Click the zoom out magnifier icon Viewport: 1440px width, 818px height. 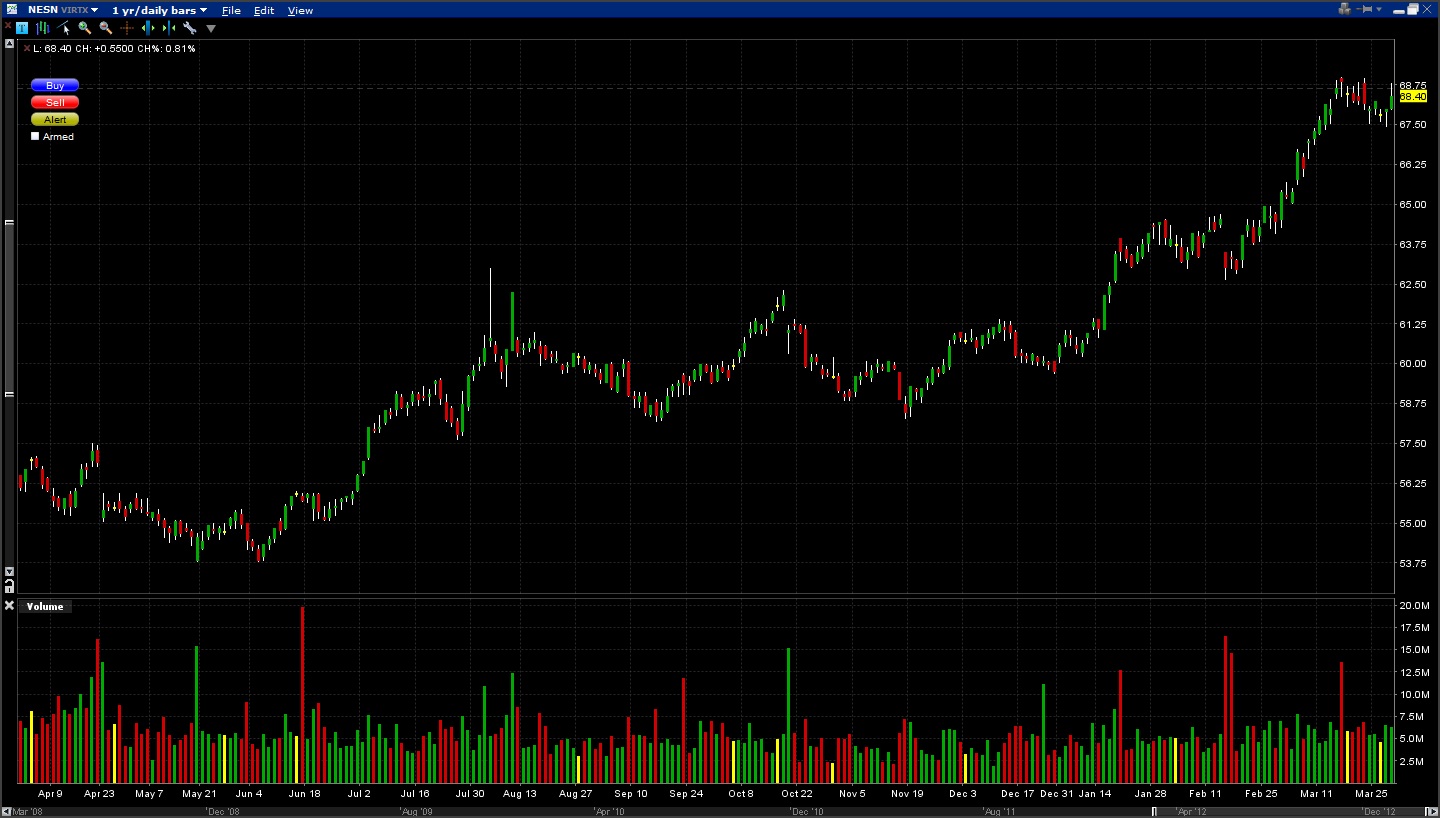pos(105,28)
